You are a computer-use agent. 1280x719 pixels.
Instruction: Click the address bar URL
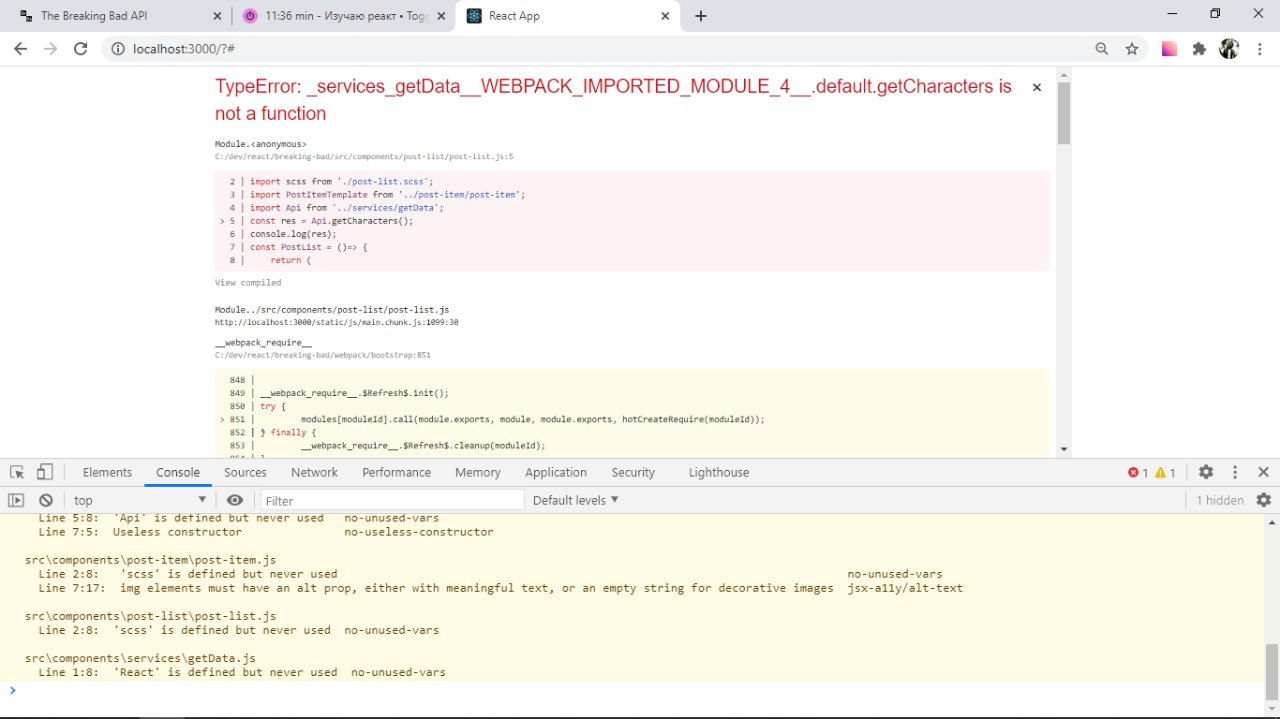[184, 48]
